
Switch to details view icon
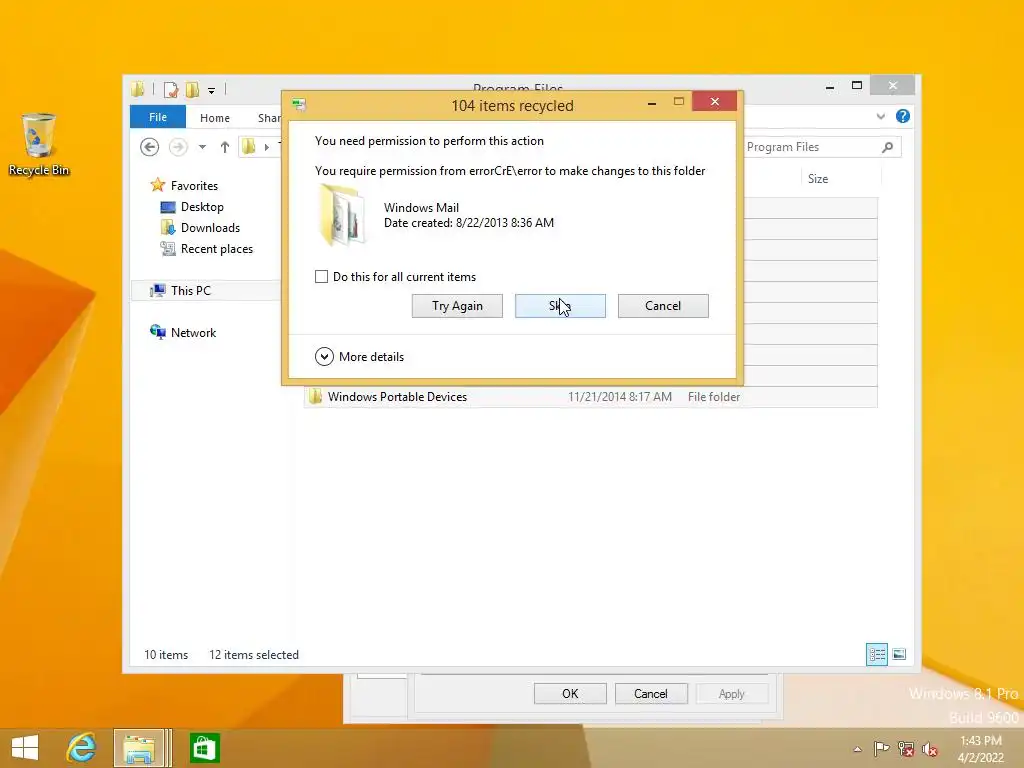point(876,654)
